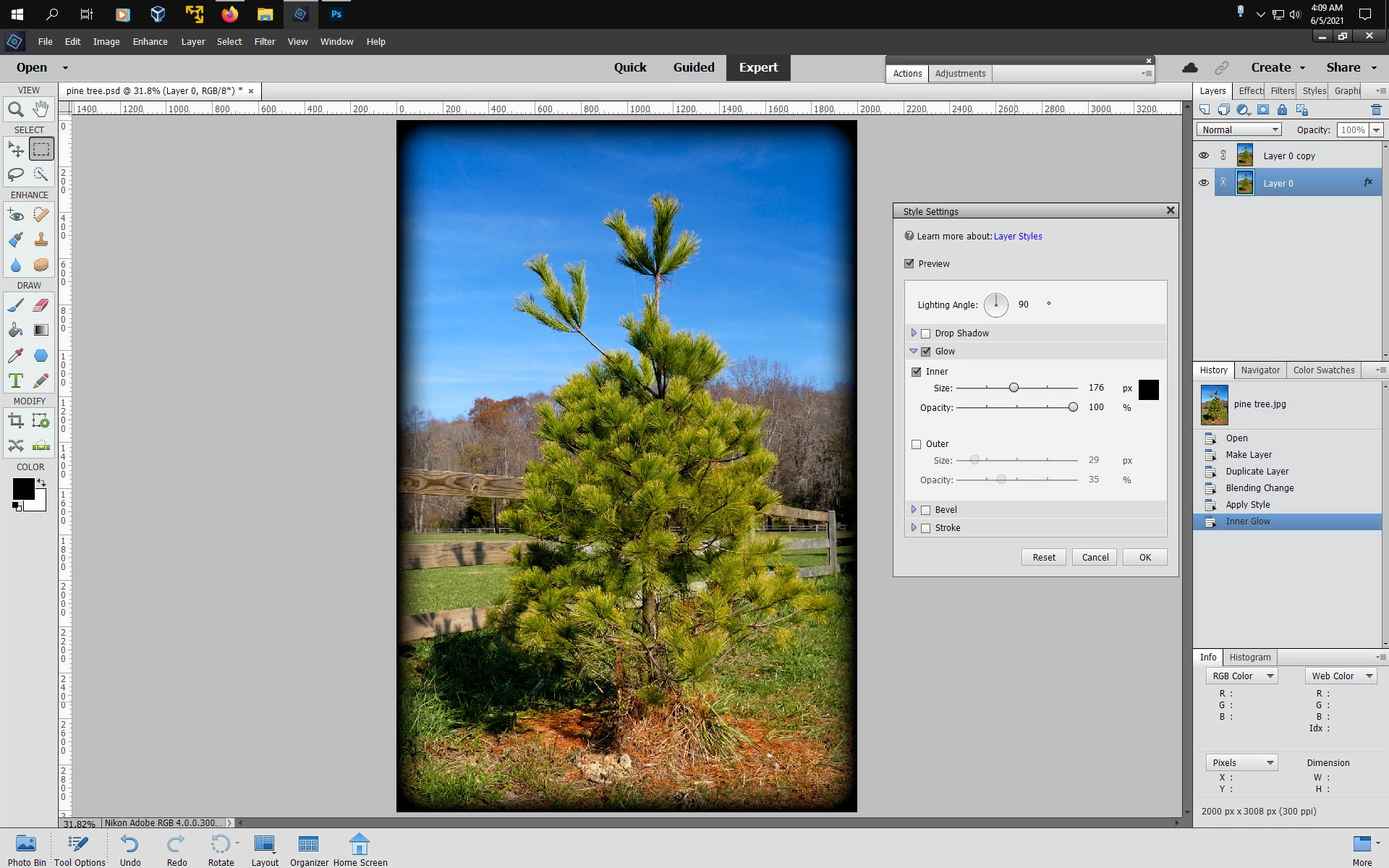Select the Hand tool
The width and height of the screenshot is (1389, 868).
pyautogui.click(x=41, y=110)
